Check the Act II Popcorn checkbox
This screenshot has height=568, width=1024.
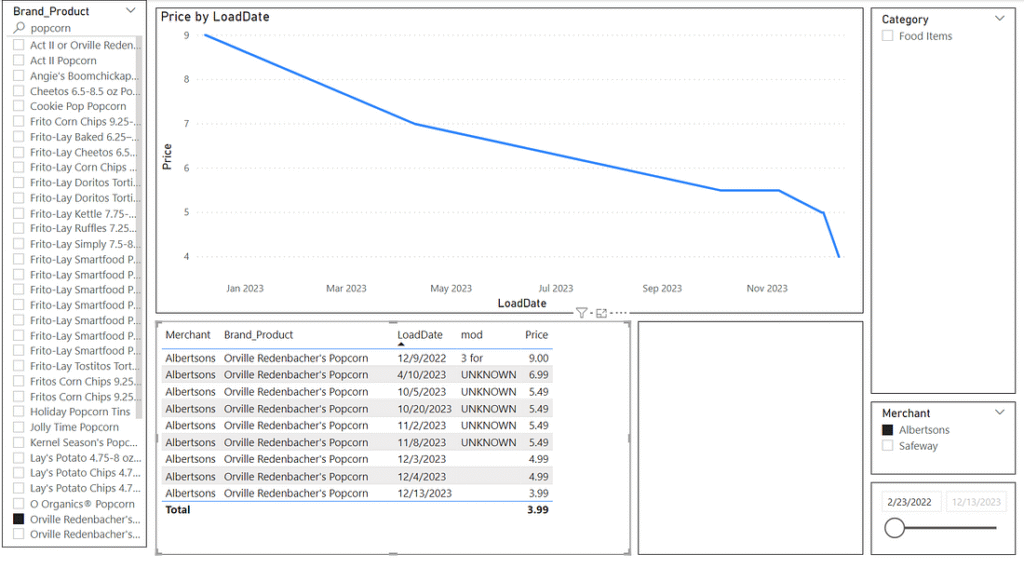click(18, 60)
